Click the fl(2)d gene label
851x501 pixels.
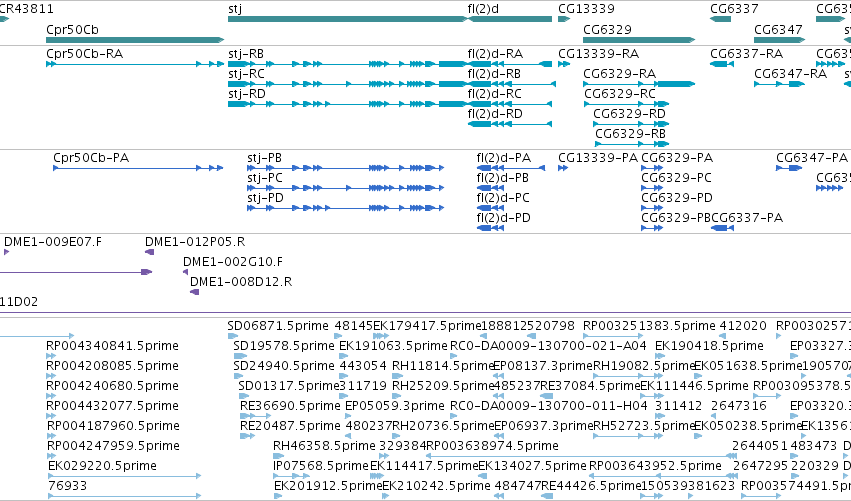click(483, 9)
